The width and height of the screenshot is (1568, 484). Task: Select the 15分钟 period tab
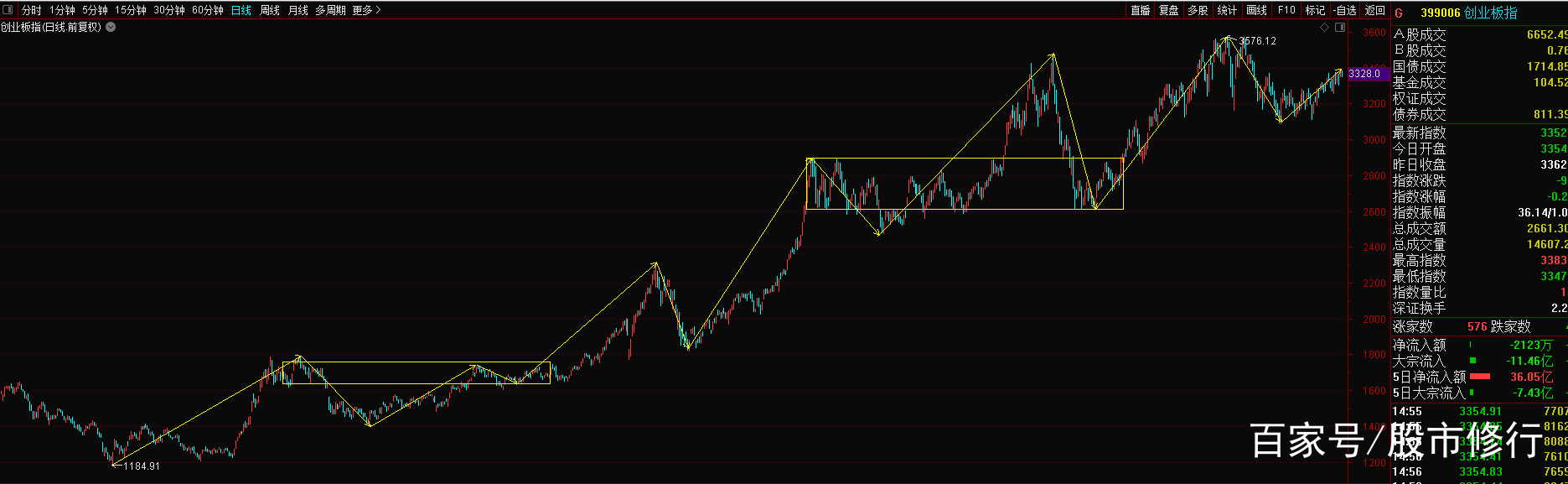[x=131, y=10]
